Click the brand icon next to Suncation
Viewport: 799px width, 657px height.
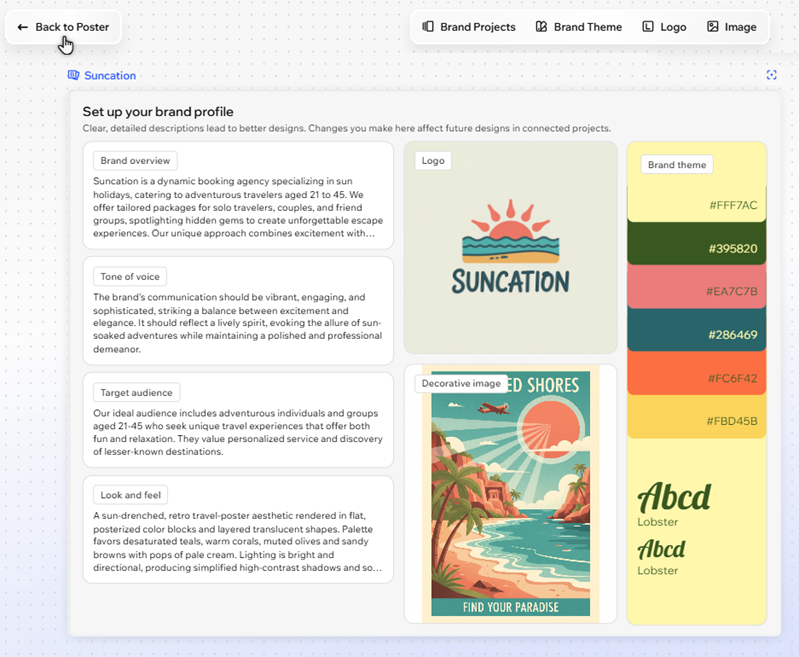73,75
